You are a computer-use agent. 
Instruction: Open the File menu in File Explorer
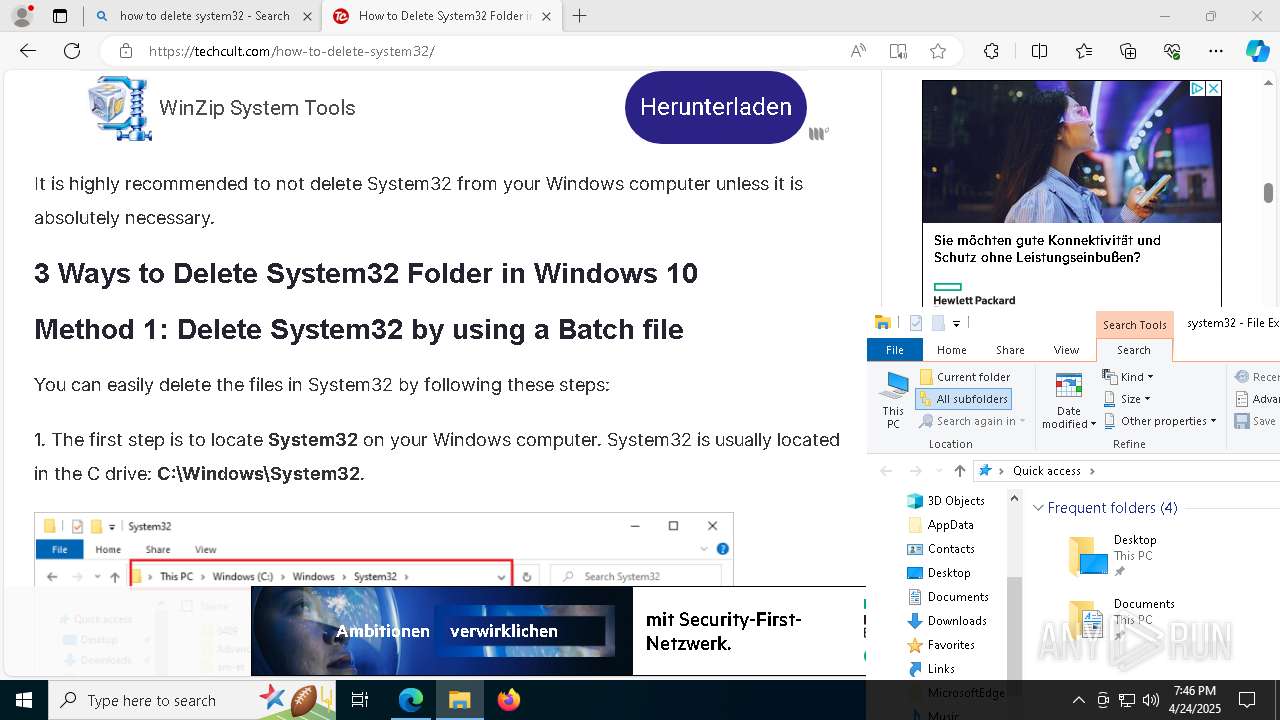[894, 350]
